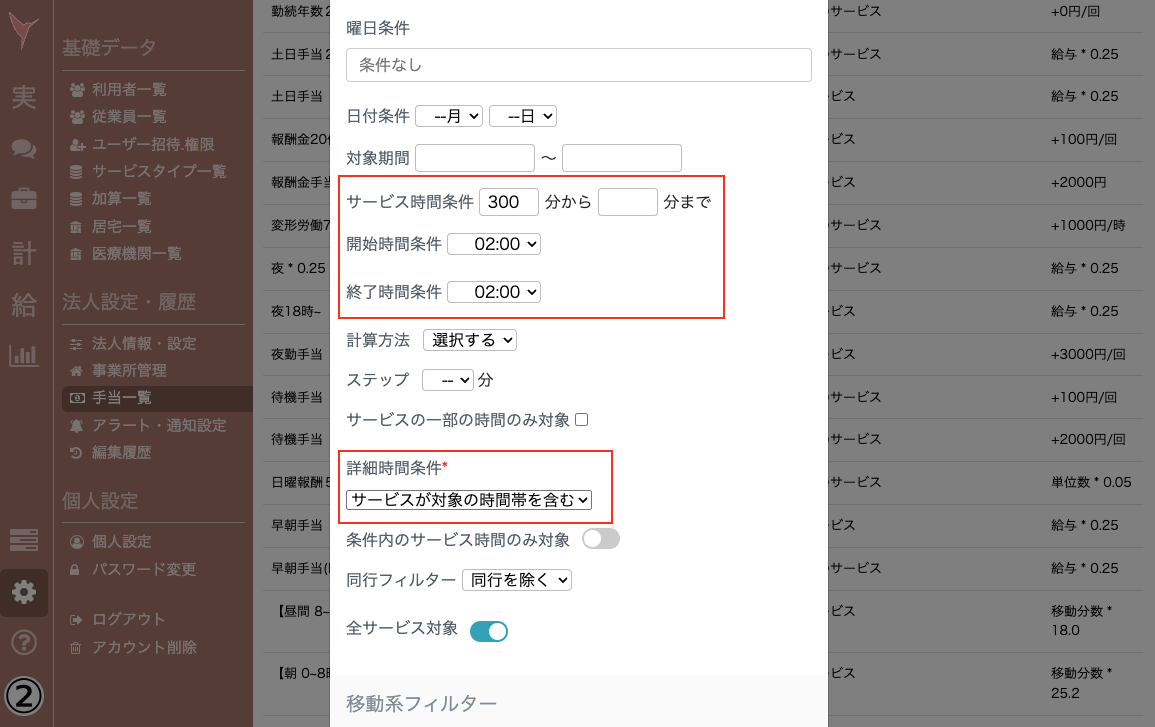1155x727 pixels.
Task: Select the briefcase work management icon
Action: click(x=24, y=197)
